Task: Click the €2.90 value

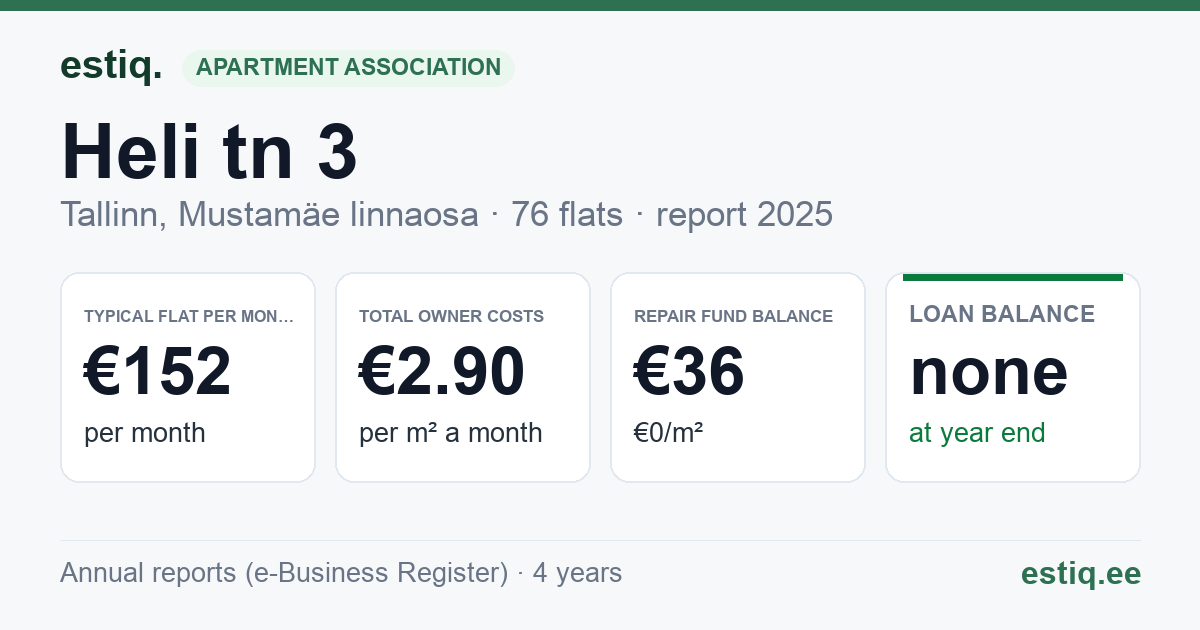Action: pyautogui.click(x=442, y=371)
